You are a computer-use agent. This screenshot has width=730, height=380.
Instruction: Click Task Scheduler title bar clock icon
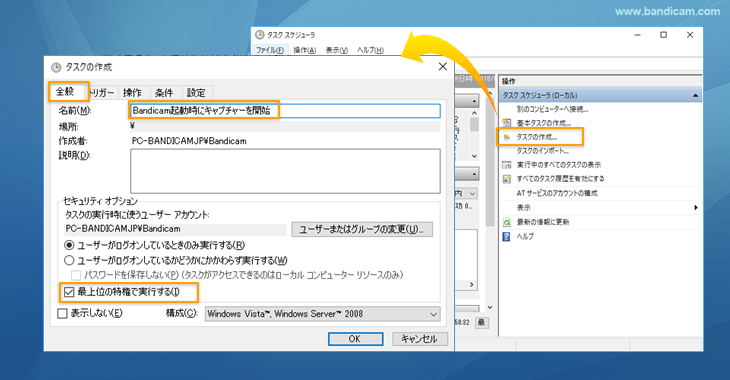click(260, 35)
